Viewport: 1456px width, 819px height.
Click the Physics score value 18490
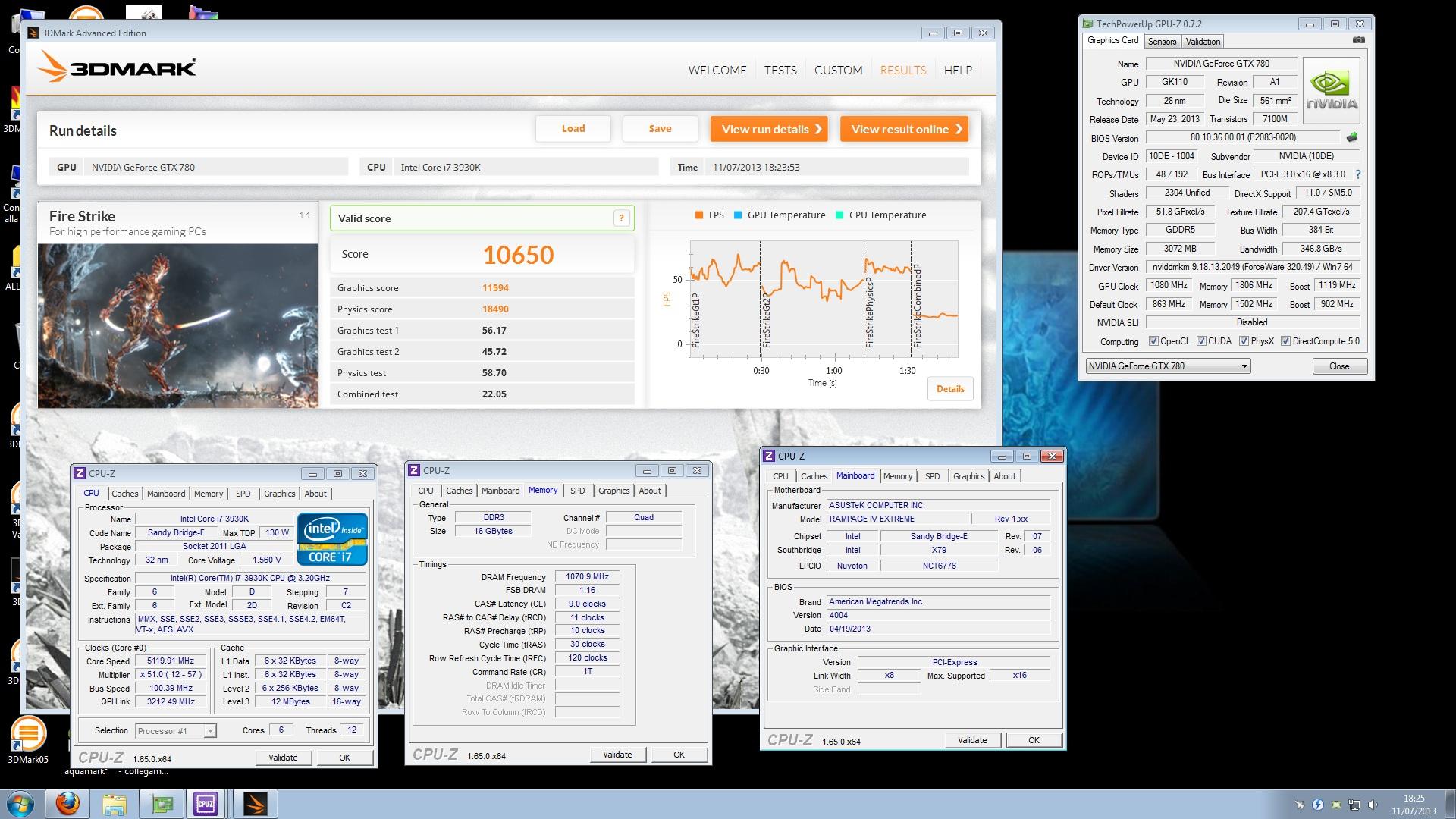(x=495, y=309)
